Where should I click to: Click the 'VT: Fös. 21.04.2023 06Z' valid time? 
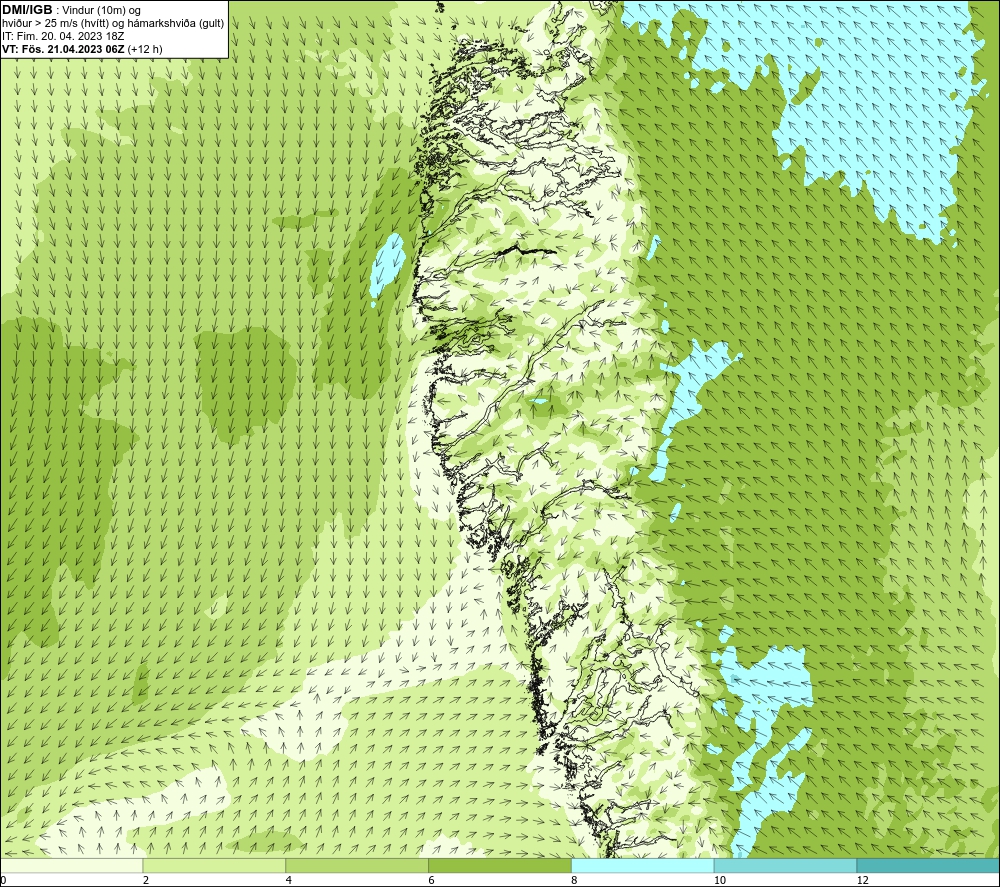[x=64, y=49]
